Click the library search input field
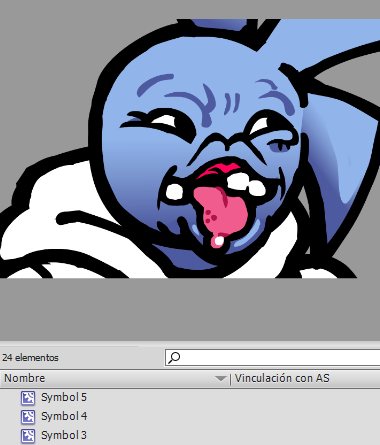 (273, 358)
